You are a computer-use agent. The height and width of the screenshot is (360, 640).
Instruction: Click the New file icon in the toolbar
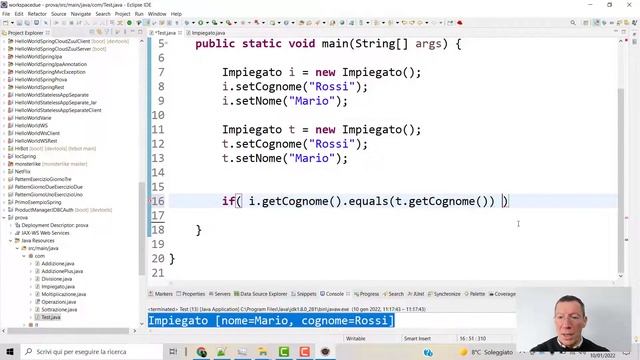6,23
